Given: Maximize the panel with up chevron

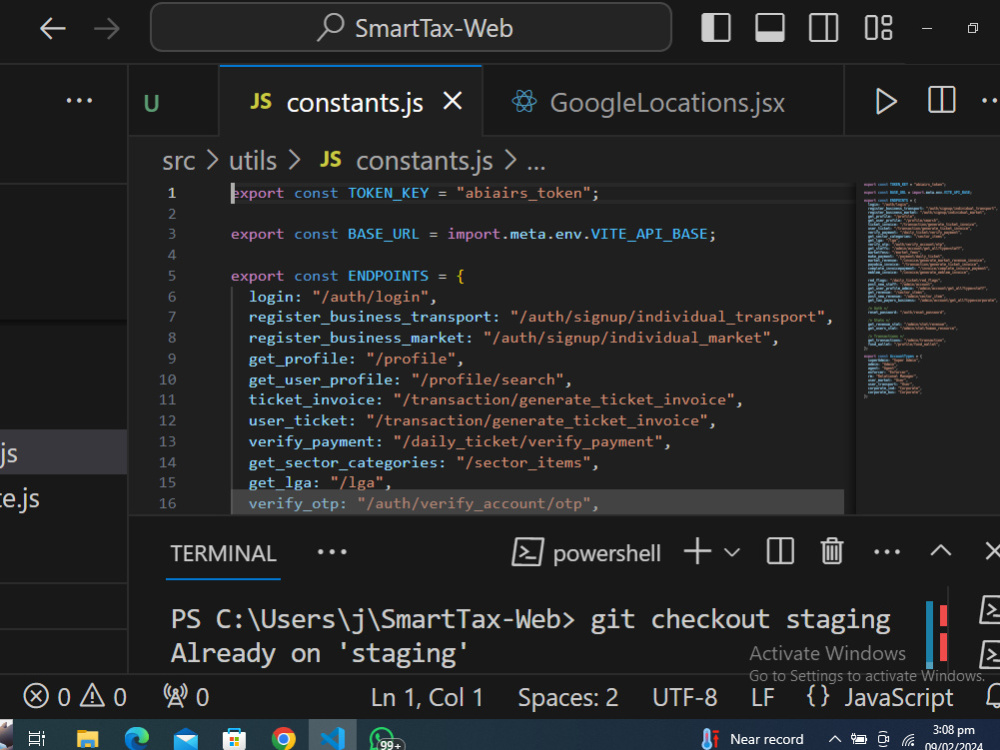Looking at the screenshot, I should (940, 551).
